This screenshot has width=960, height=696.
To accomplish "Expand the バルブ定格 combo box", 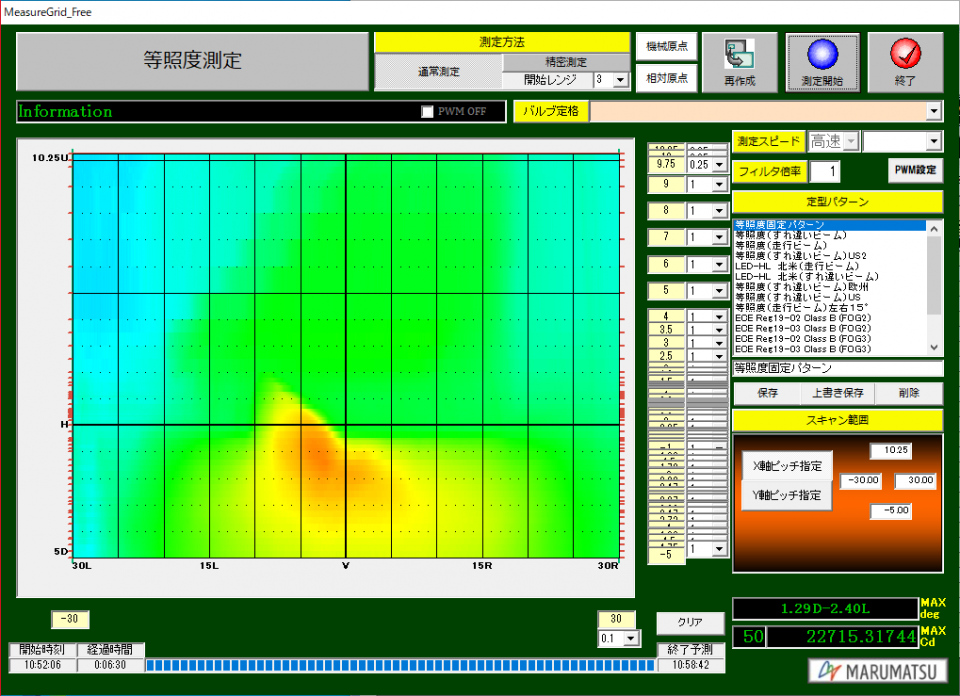I will [933, 111].
